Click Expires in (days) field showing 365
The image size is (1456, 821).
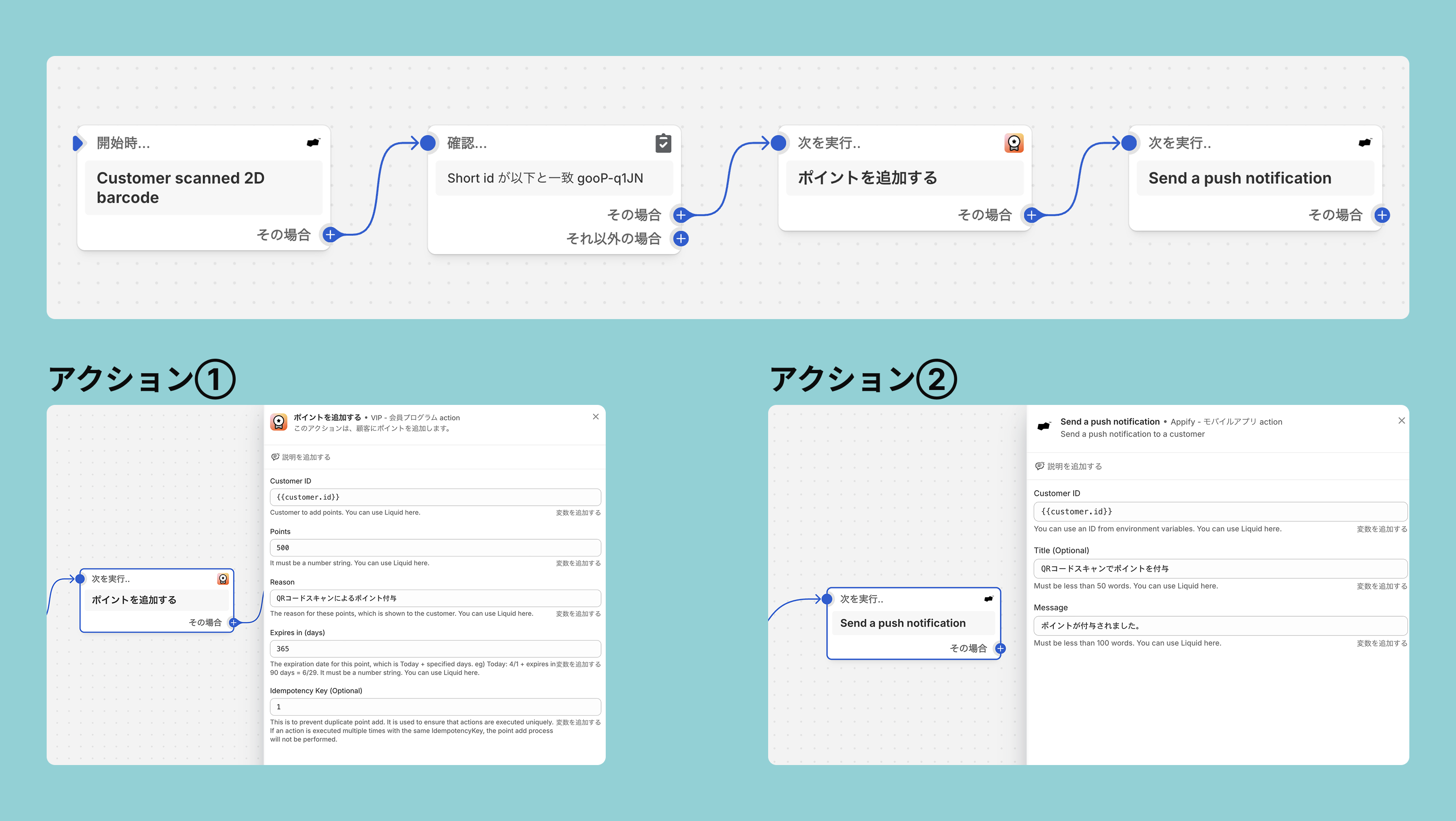tap(435, 649)
